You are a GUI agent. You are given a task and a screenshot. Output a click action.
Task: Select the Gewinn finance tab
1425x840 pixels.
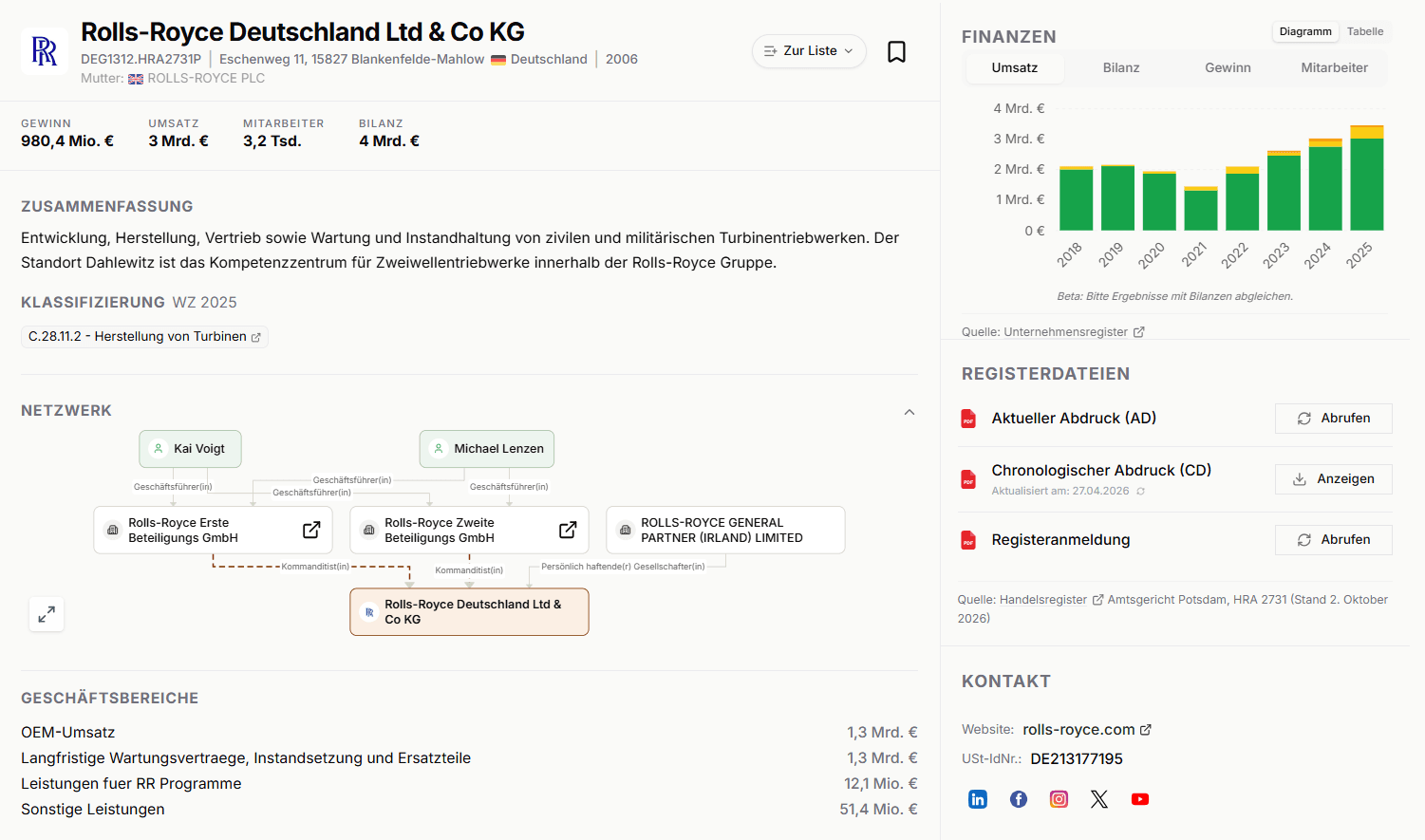click(x=1228, y=68)
